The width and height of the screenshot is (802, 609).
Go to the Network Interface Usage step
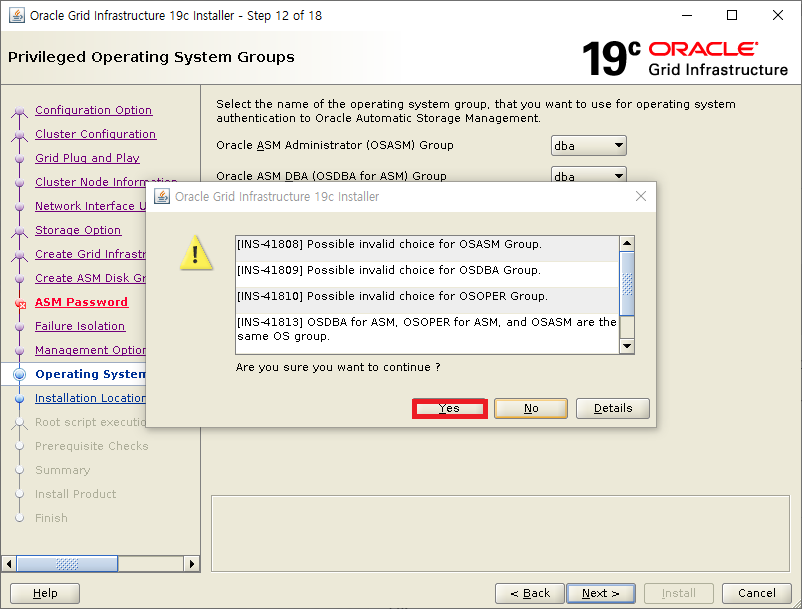[x=91, y=206]
